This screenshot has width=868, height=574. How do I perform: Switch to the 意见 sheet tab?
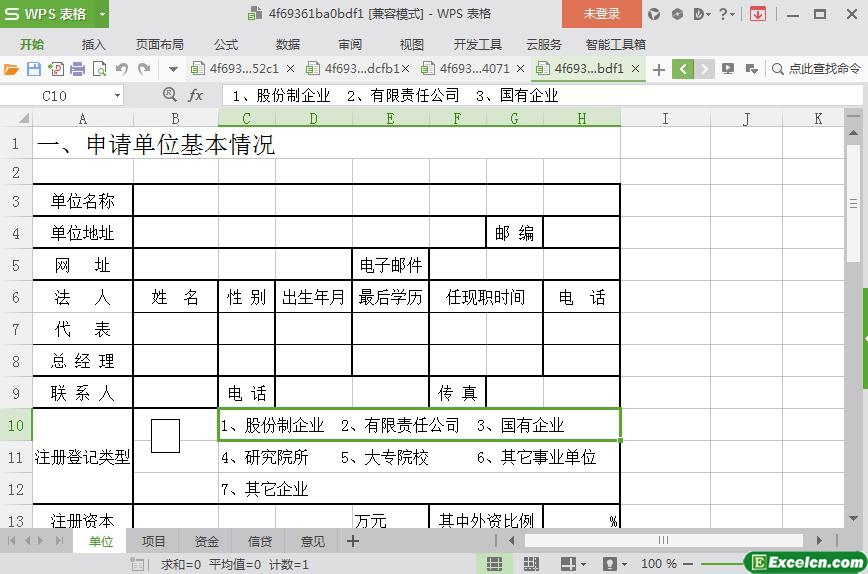pos(313,541)
